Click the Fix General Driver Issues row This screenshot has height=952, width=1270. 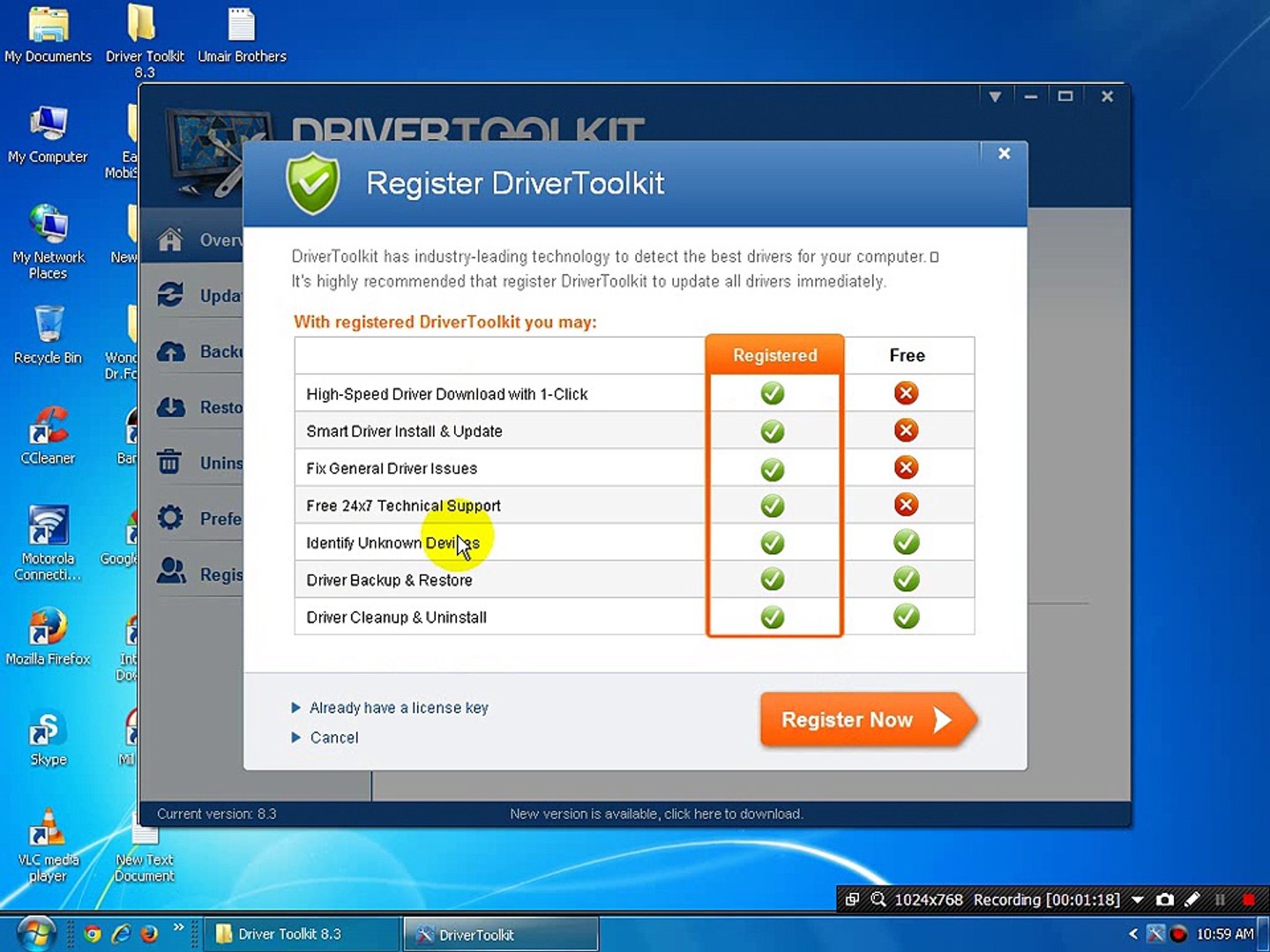[634, 468]
